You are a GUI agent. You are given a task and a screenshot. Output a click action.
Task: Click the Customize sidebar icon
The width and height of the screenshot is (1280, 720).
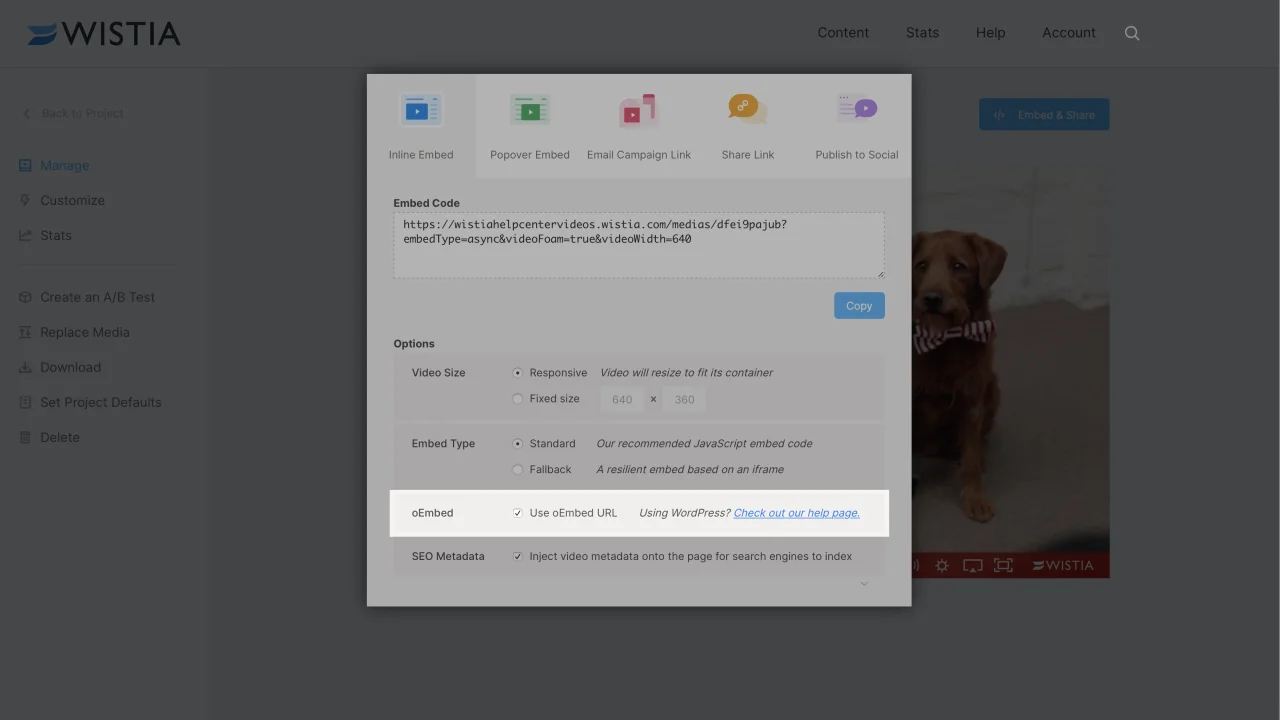pyautogui.click(x=25, y=200)
